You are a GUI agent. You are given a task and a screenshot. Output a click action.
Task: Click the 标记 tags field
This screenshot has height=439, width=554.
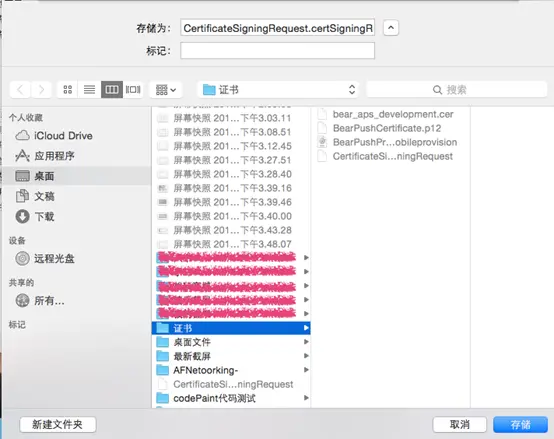coord(277,51)
